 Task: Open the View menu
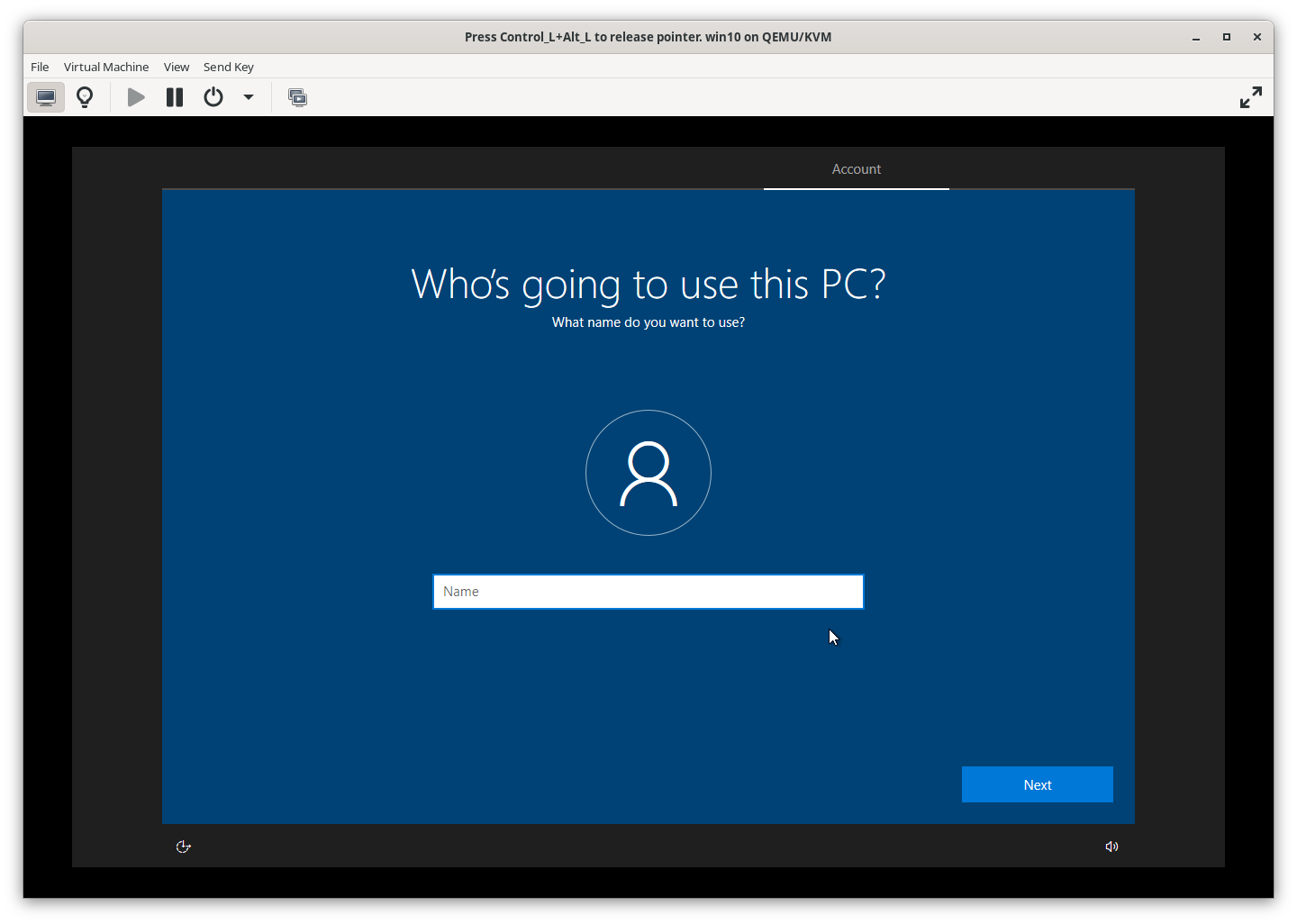(x=177, y=67)
